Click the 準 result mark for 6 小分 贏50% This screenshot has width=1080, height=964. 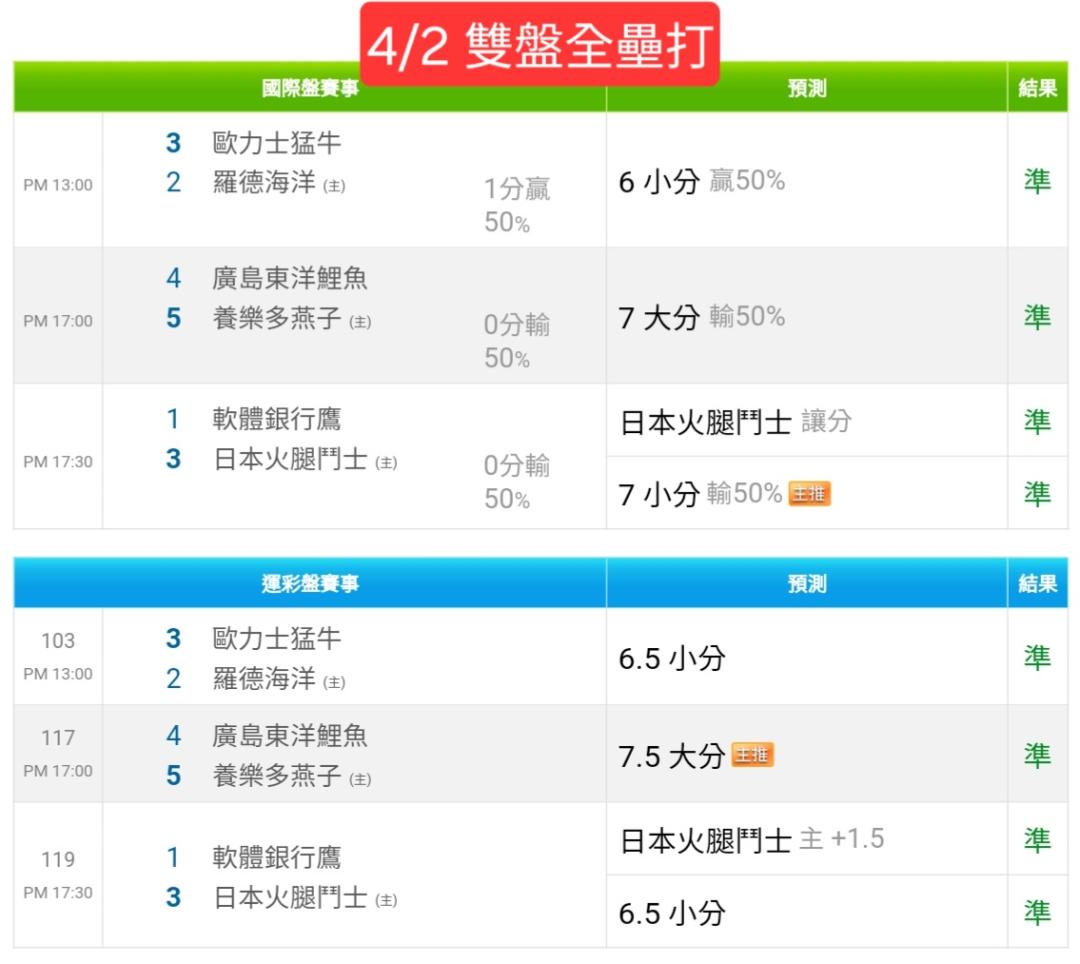click(1037, 181)
